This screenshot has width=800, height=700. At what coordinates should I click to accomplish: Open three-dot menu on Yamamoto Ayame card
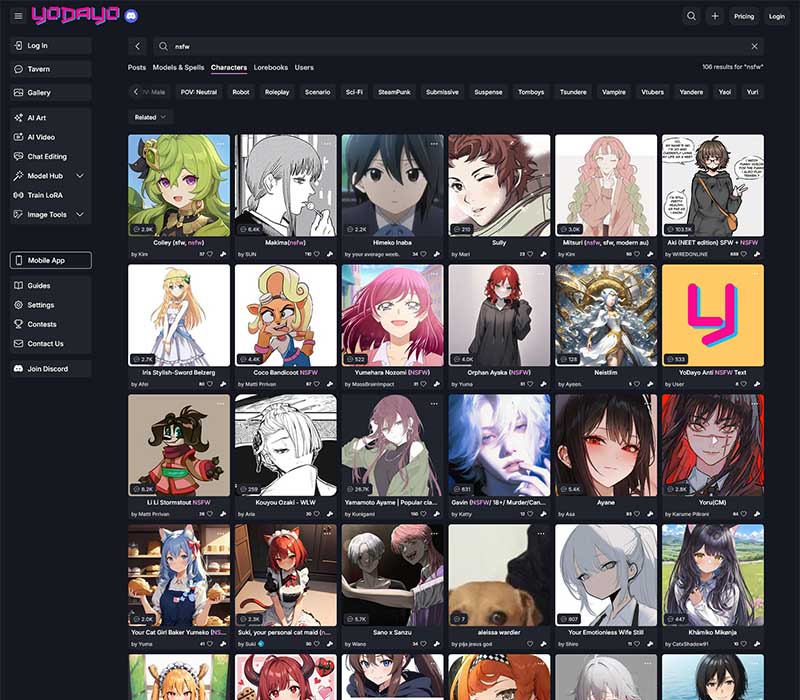[434, 404]
